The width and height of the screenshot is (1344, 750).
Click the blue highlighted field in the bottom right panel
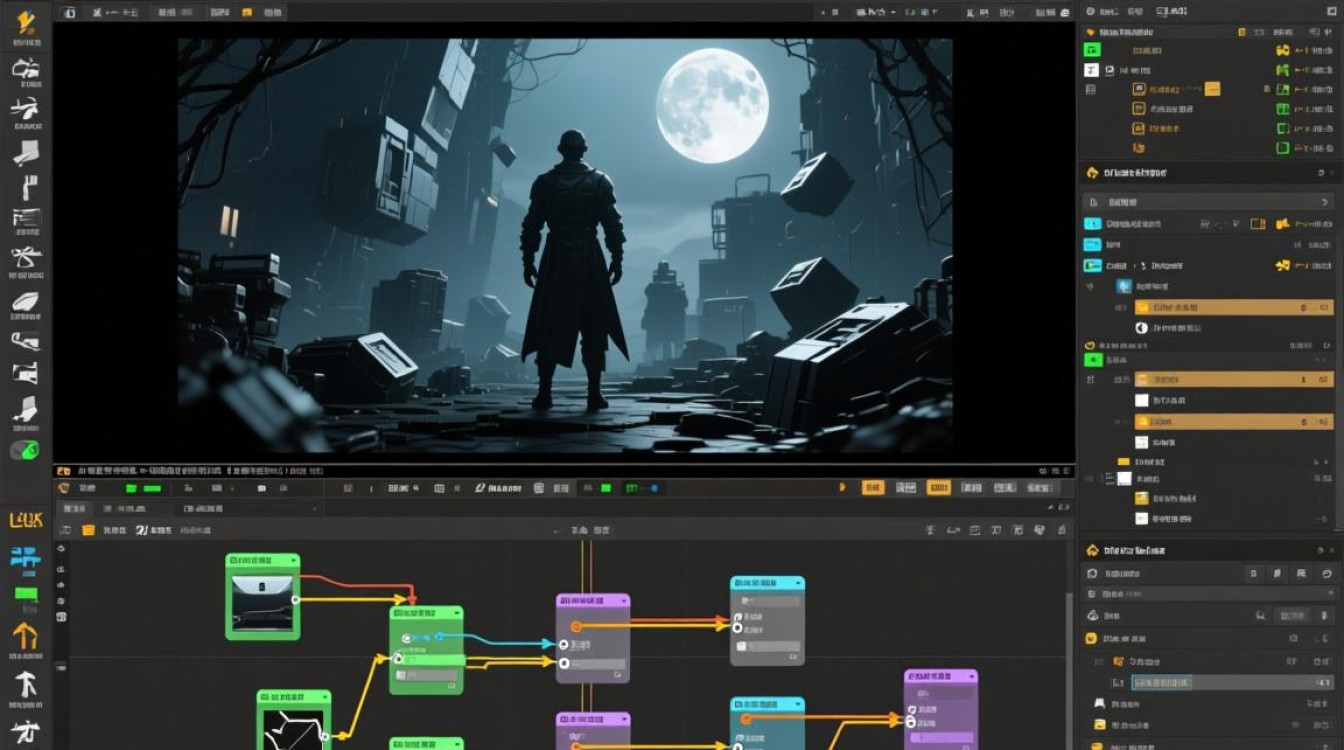point(1160,682)
